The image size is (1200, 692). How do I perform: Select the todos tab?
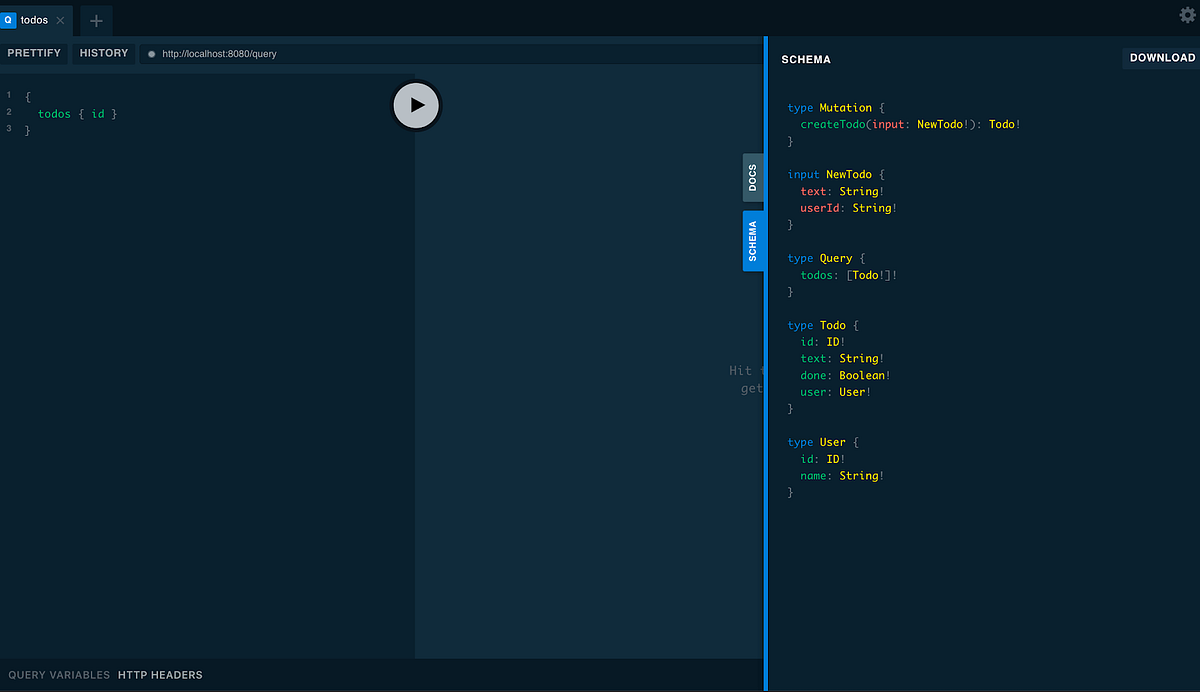click(33, 19)
